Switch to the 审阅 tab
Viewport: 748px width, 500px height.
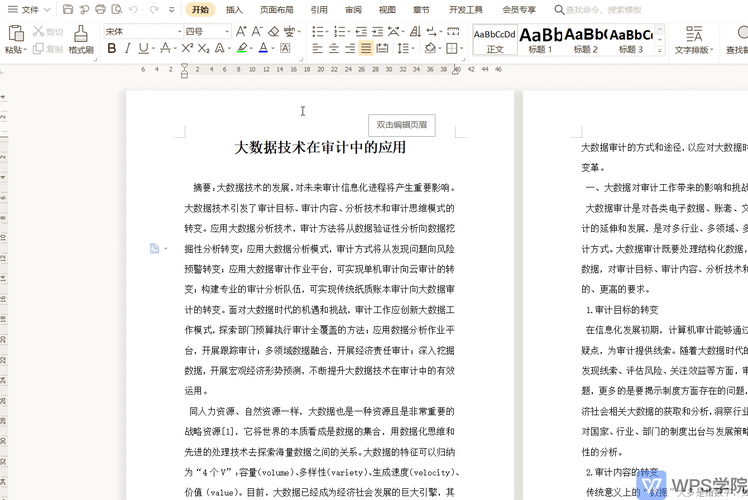[x=353, y=10]
